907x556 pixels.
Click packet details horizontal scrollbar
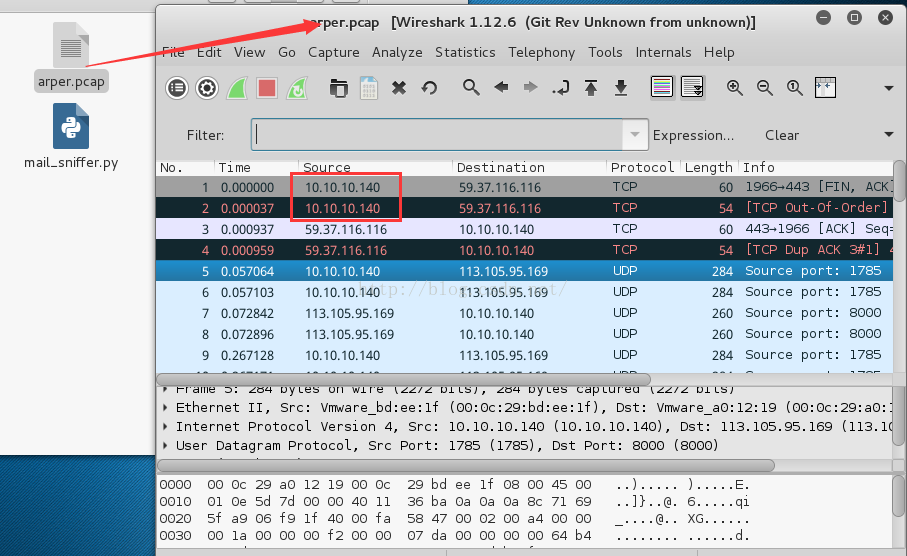pyautogui.click(x=466, y=466)
